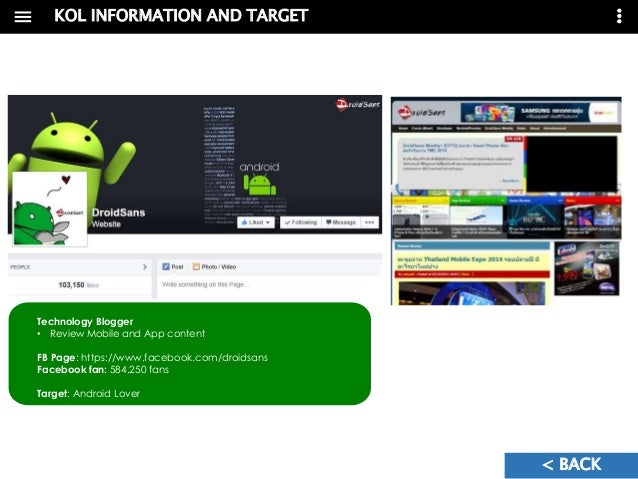Open the three-dot overflow menu
This screenshot has width=638, height=479.
tap(619, 16)
